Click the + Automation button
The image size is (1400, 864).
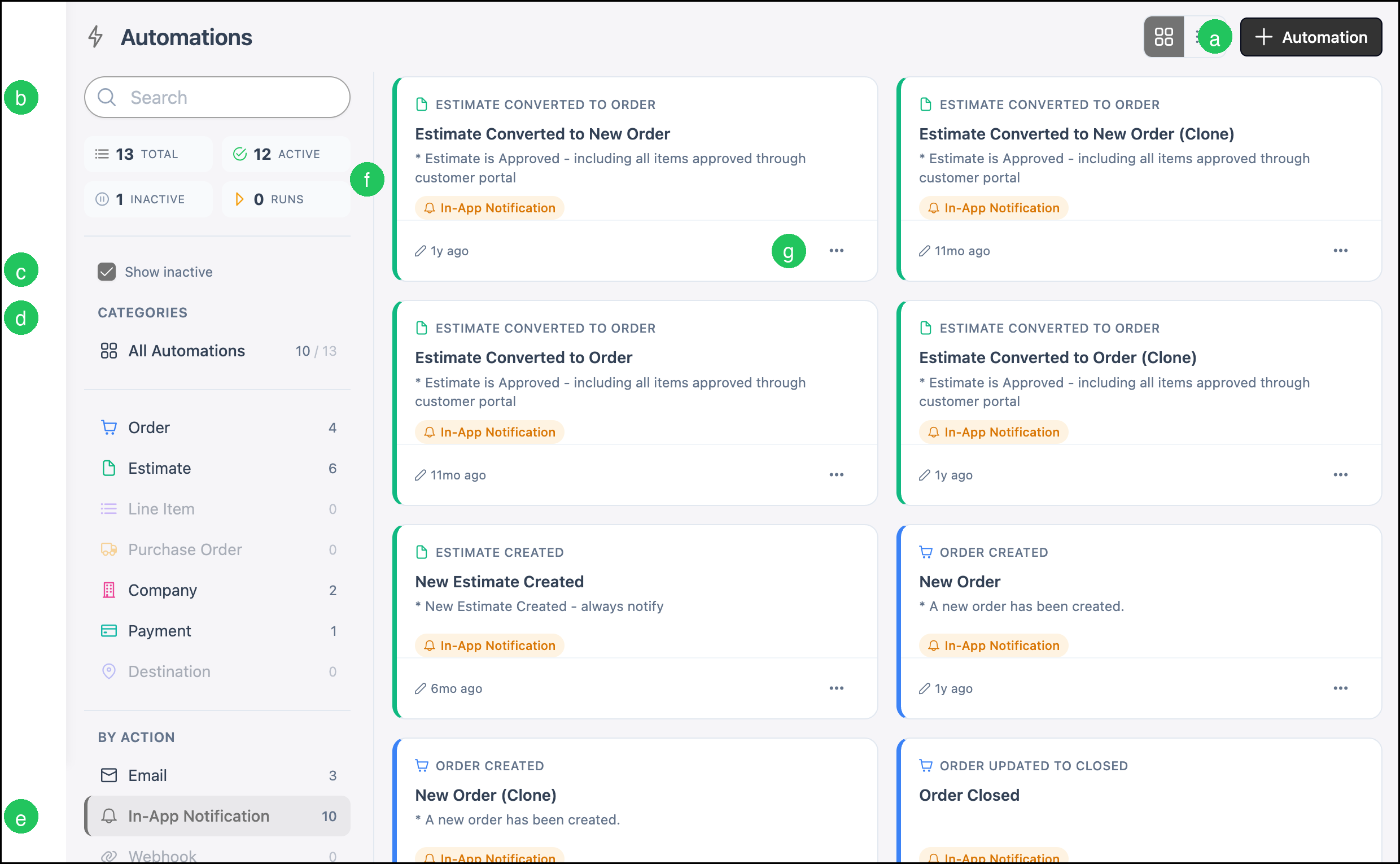pos(1311,37)
